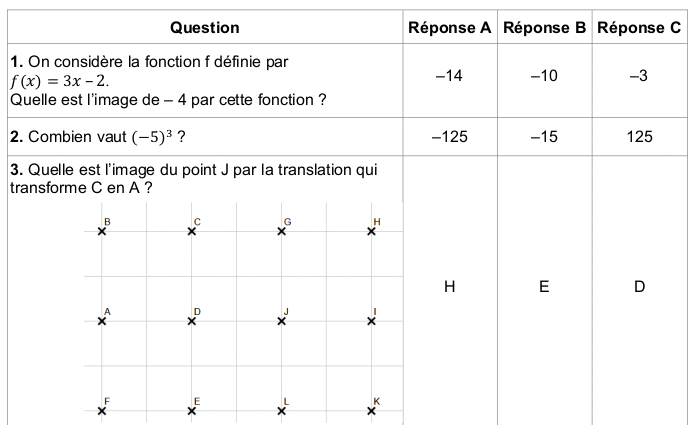Click the Réponse A column header
Image resolution: width=693 pixels, height=425 pixels.
[449, 27]
